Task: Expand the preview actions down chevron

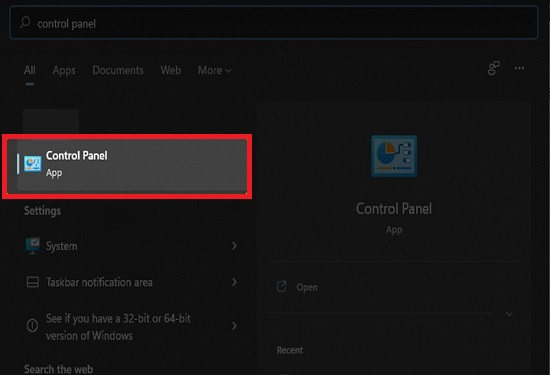Action: pos(509,314)
